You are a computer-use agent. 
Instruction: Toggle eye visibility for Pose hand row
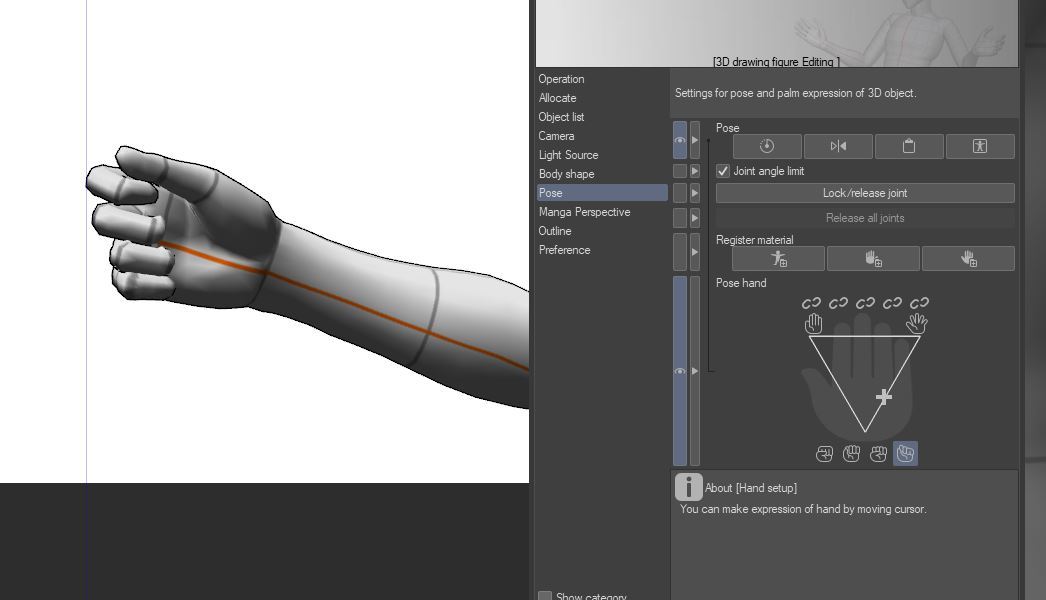680,370
